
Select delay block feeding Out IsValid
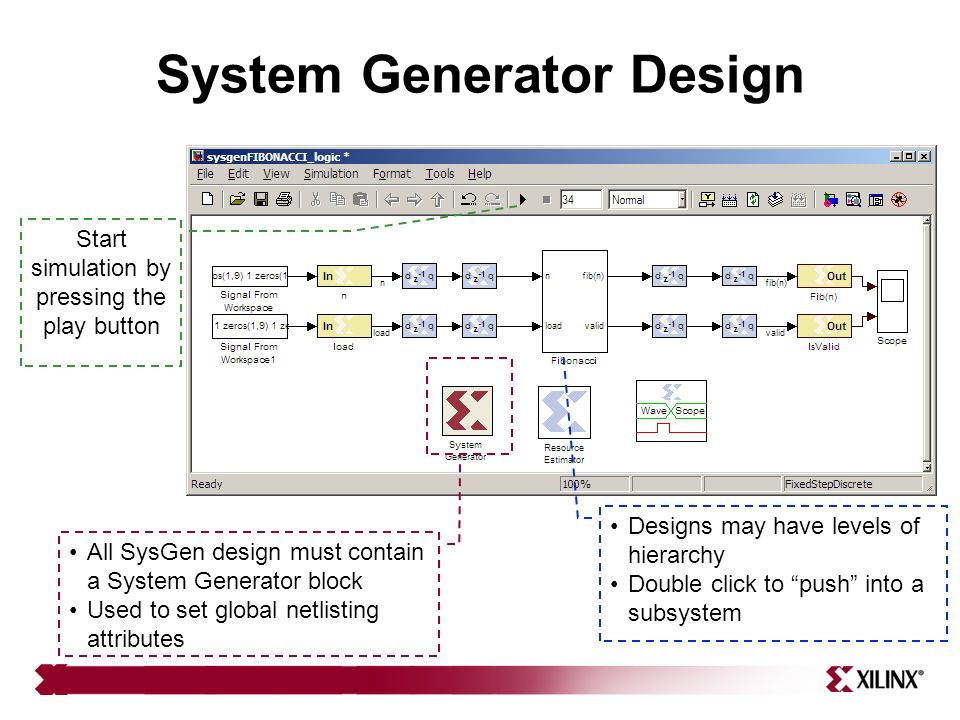pos(739,326)
